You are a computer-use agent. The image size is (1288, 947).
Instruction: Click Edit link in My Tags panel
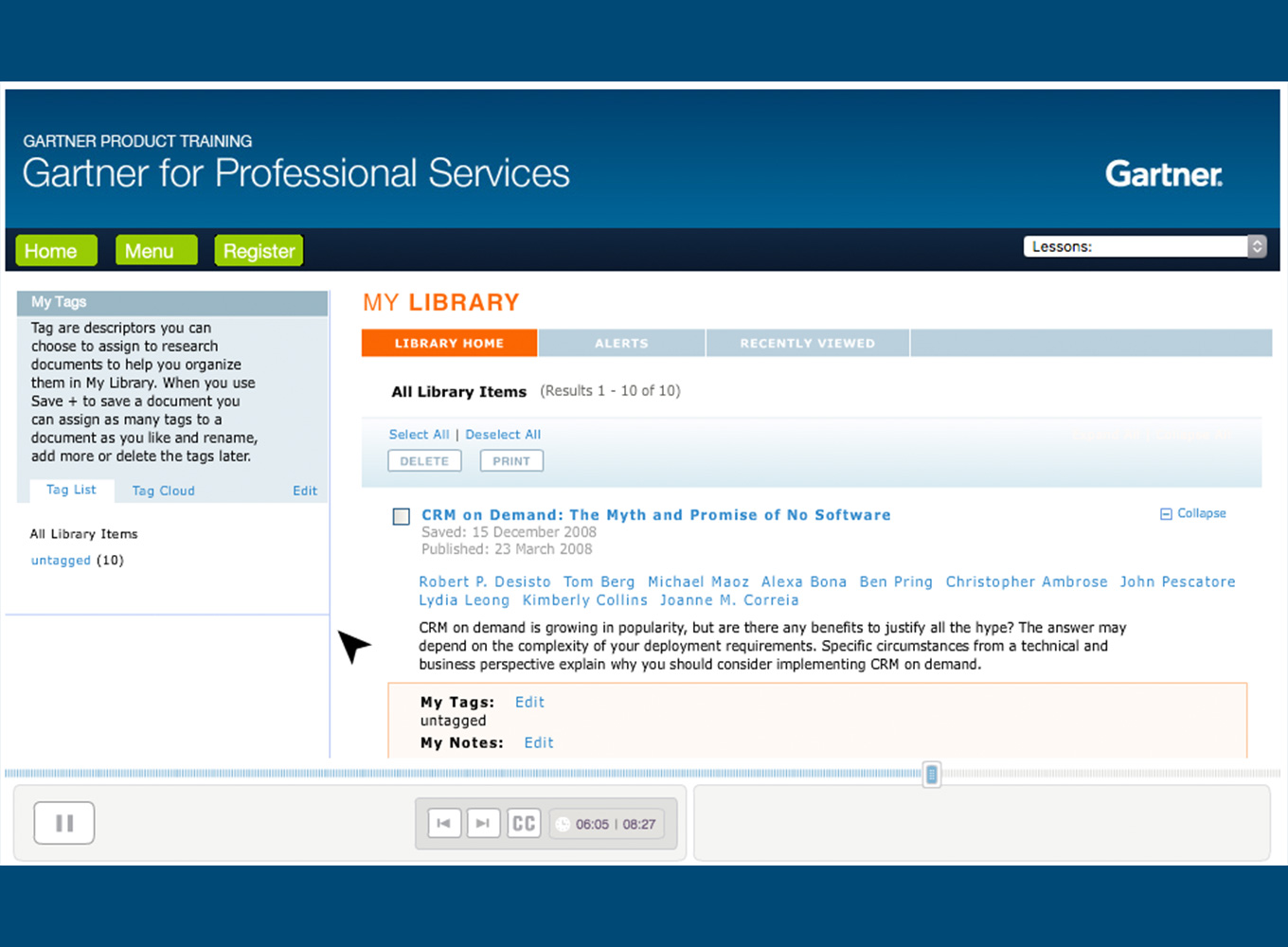[305, 491]
